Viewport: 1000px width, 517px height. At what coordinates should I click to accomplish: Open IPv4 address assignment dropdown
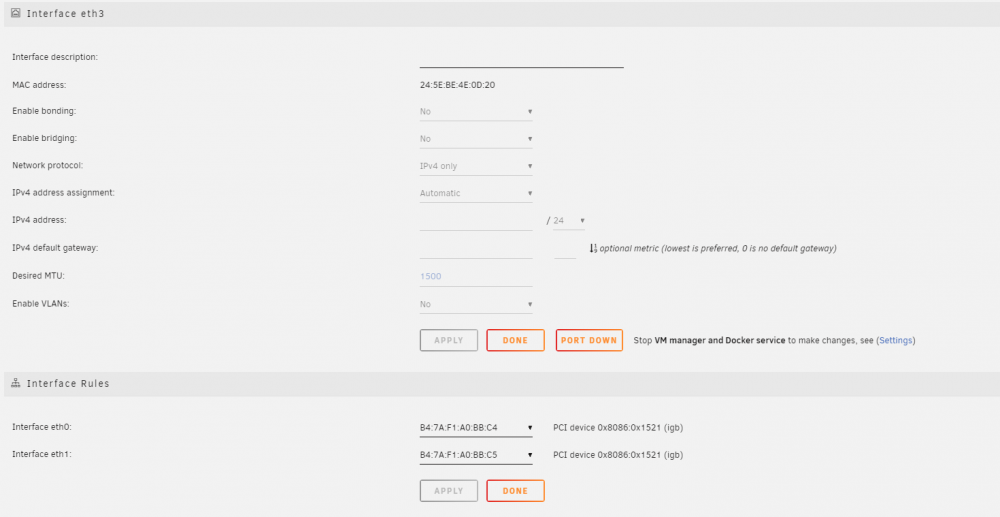point(476,193)
